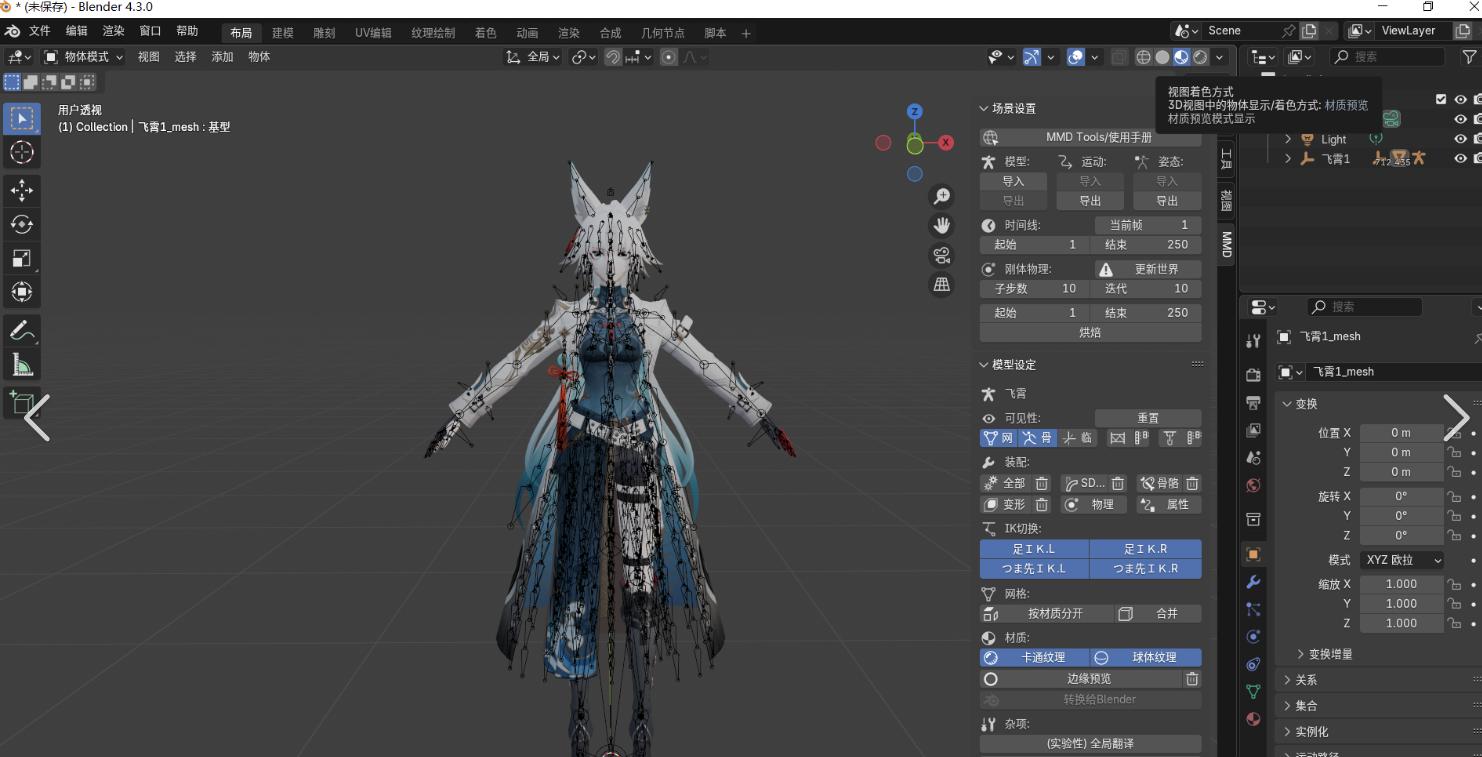Click the zoom magnifier viewport icon
The image size is (1482, 757).
point(941,197)
